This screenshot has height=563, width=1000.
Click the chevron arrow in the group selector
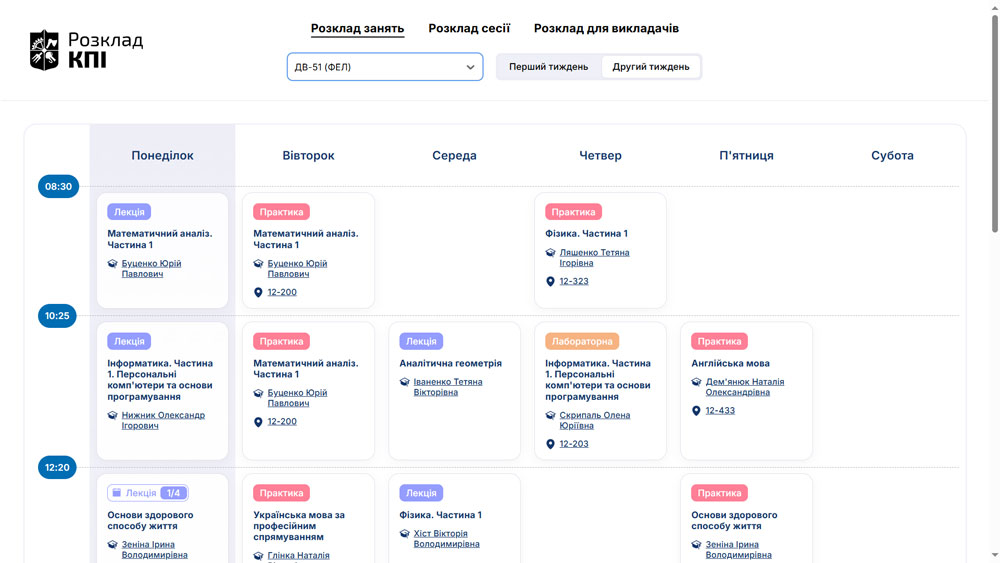coord(470,67)
